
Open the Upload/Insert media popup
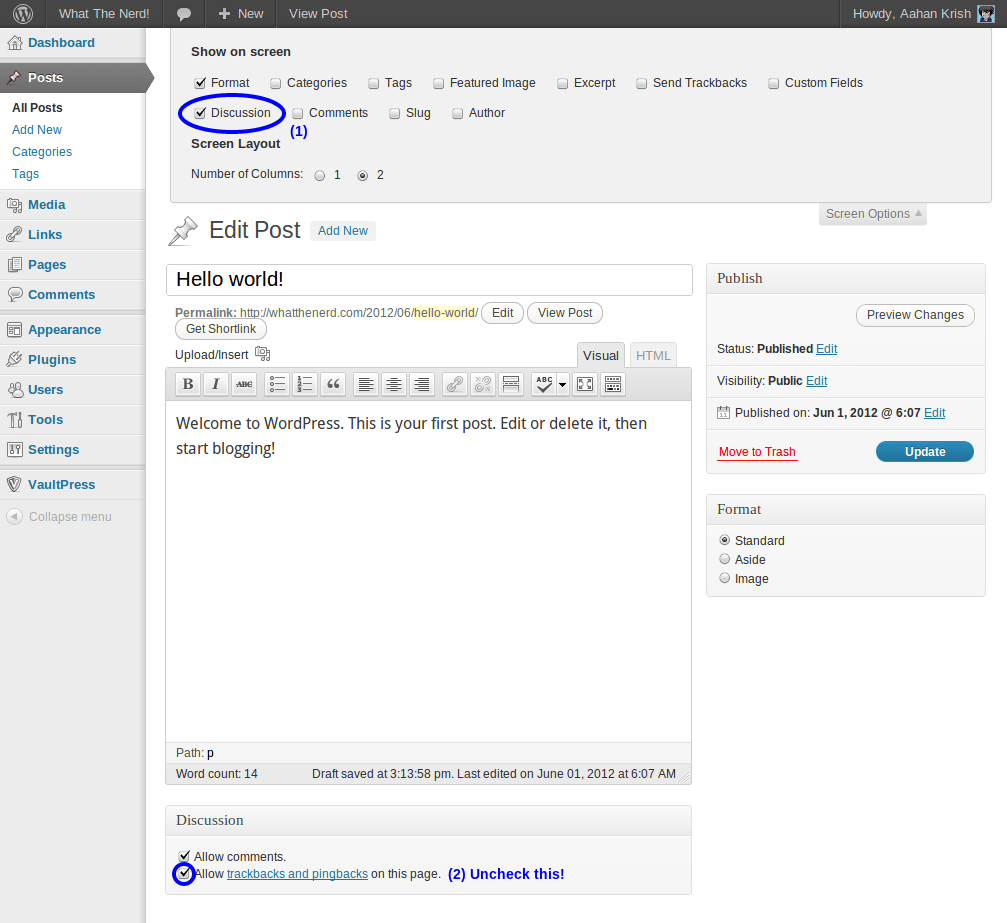click(262, 354)
